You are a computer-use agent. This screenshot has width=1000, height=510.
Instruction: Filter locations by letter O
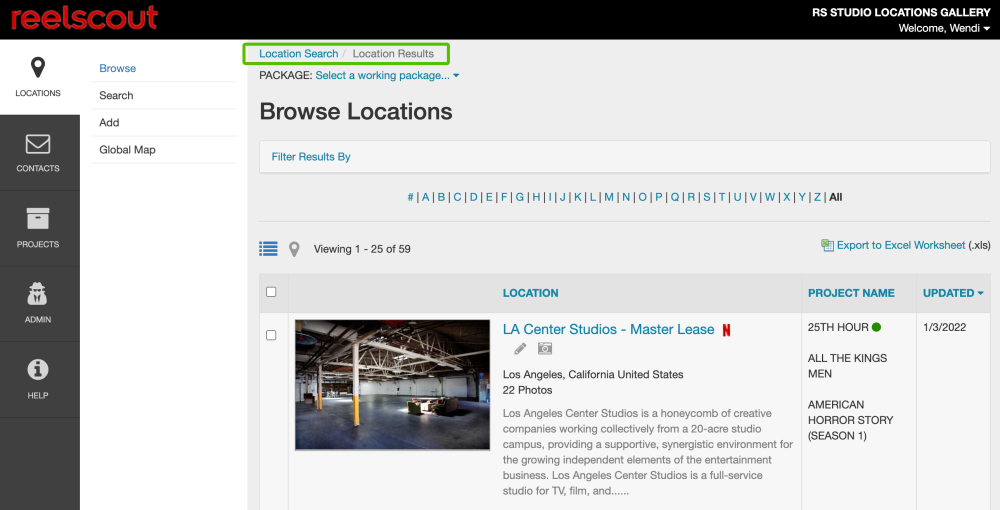pos(642,197)
